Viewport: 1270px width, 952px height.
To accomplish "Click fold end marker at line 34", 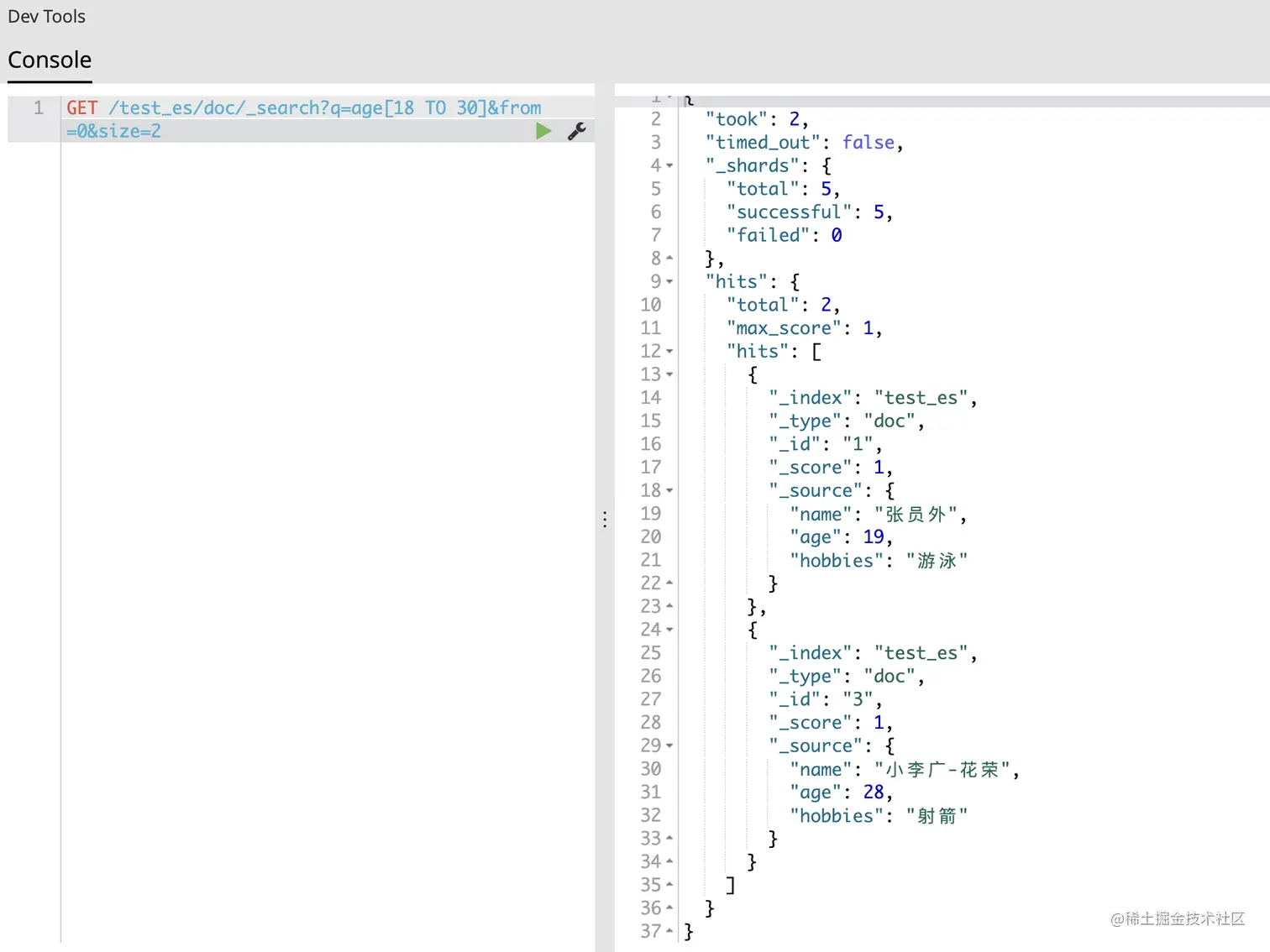I will (669, 860).
